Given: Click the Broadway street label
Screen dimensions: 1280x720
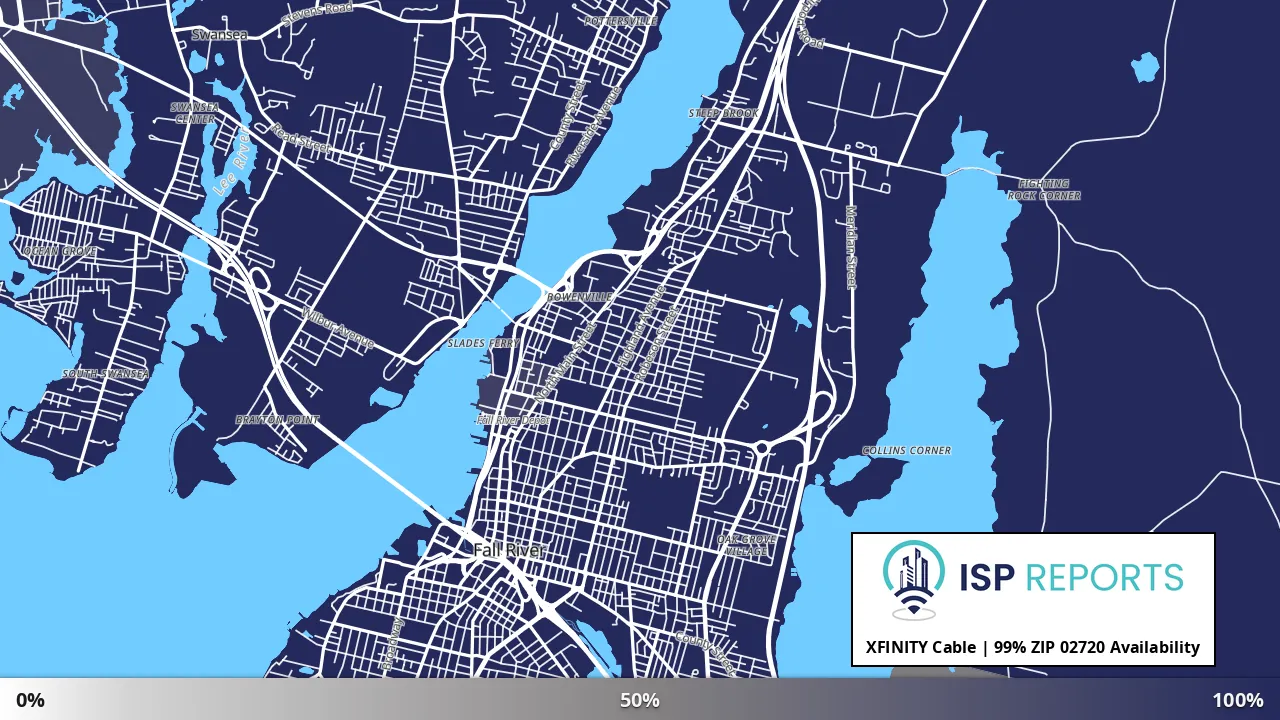Looking at the screenshot, I should (392, 643).
